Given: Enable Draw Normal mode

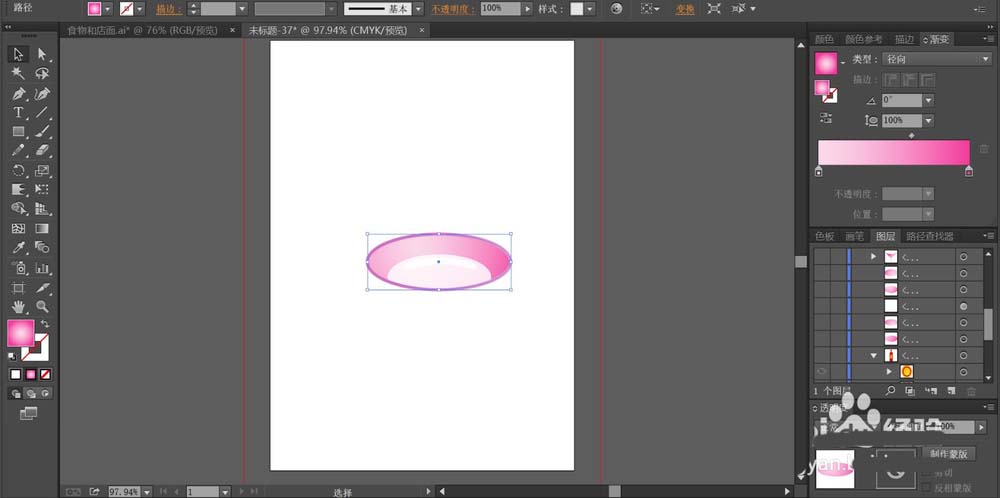Looking at the screenshot, I should click(17, 393).
